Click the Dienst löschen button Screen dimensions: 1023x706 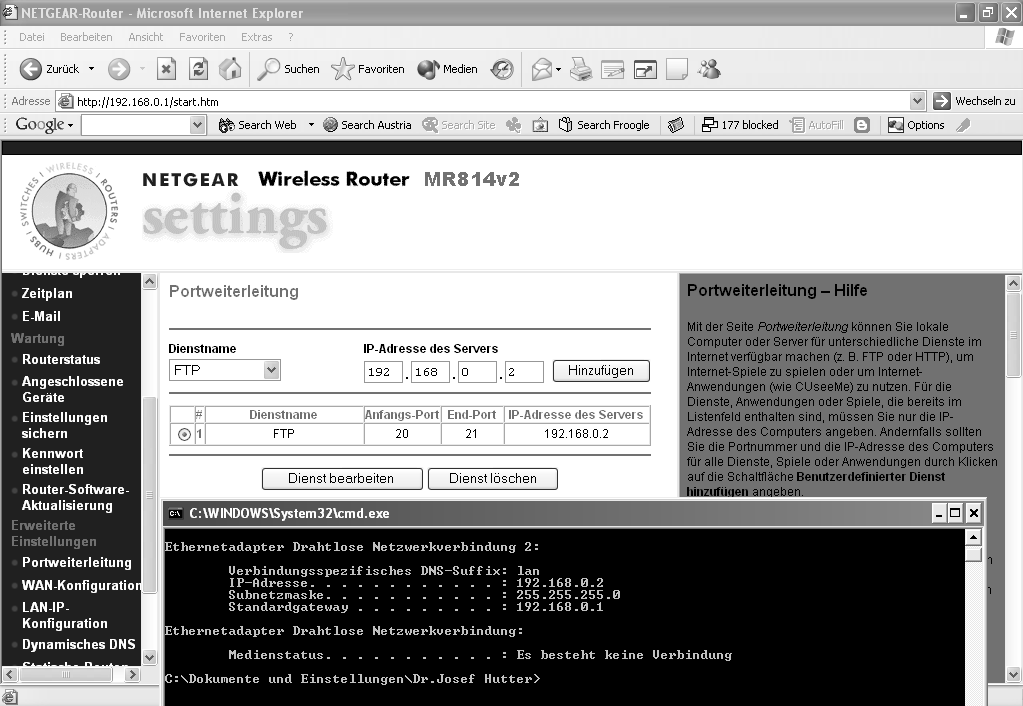coord(493,479)
